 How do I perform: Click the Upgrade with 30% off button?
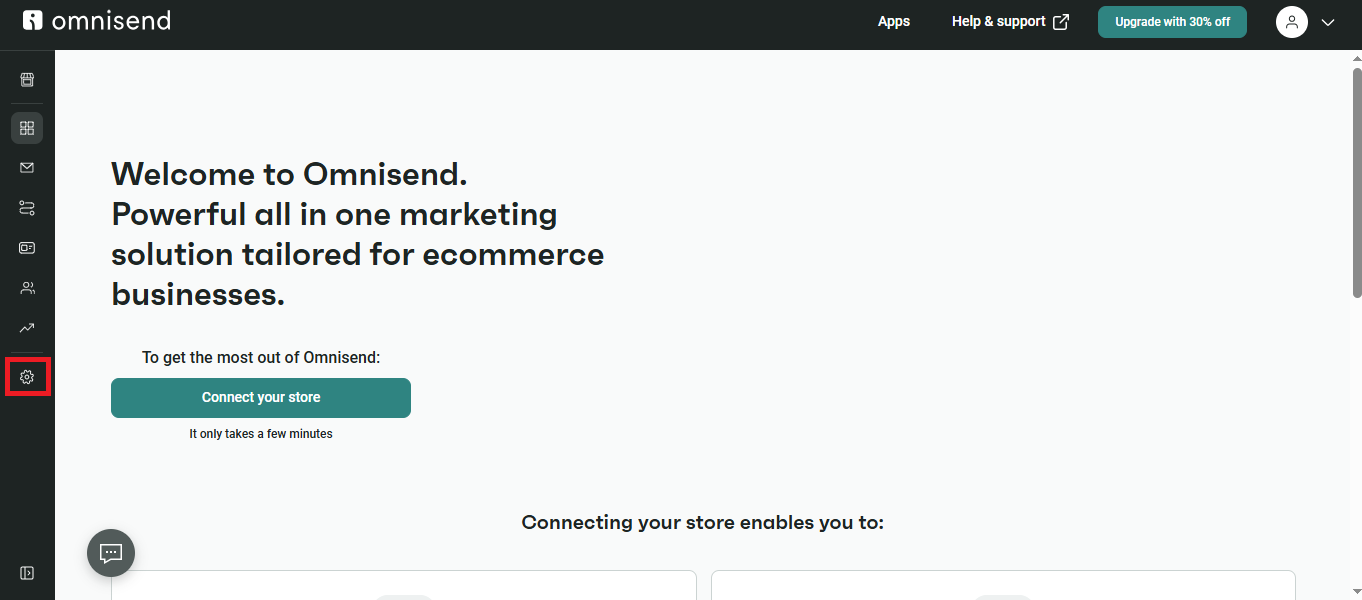pyautogui.click(x=1172, y=22)
